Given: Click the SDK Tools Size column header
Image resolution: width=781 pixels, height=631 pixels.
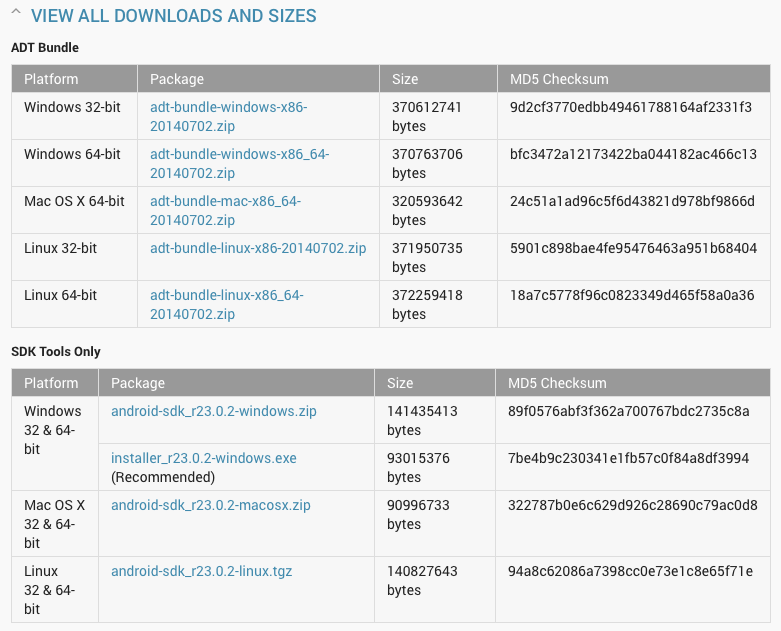Looking at the screenshot, I should (434, 382).
